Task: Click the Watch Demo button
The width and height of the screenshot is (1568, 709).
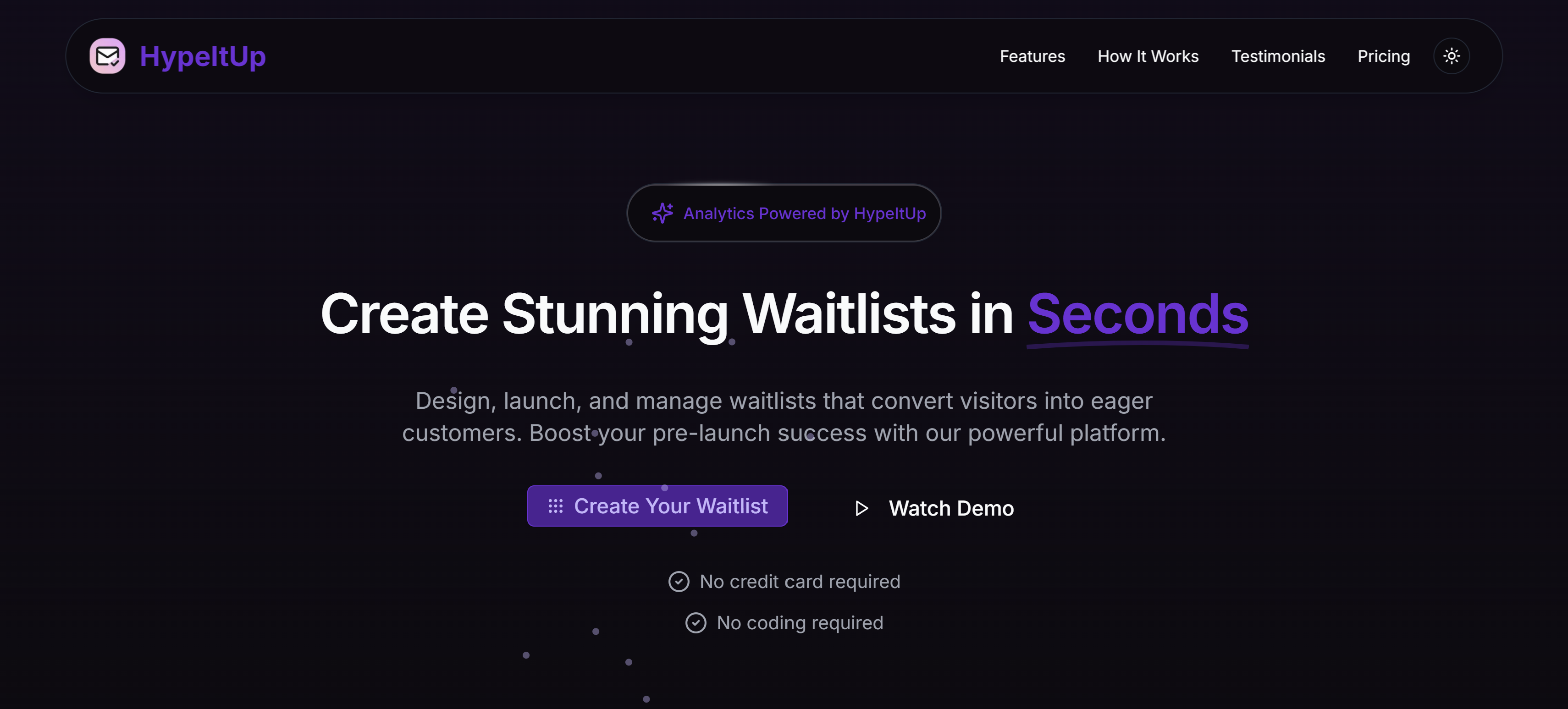Action: (934, 508)
